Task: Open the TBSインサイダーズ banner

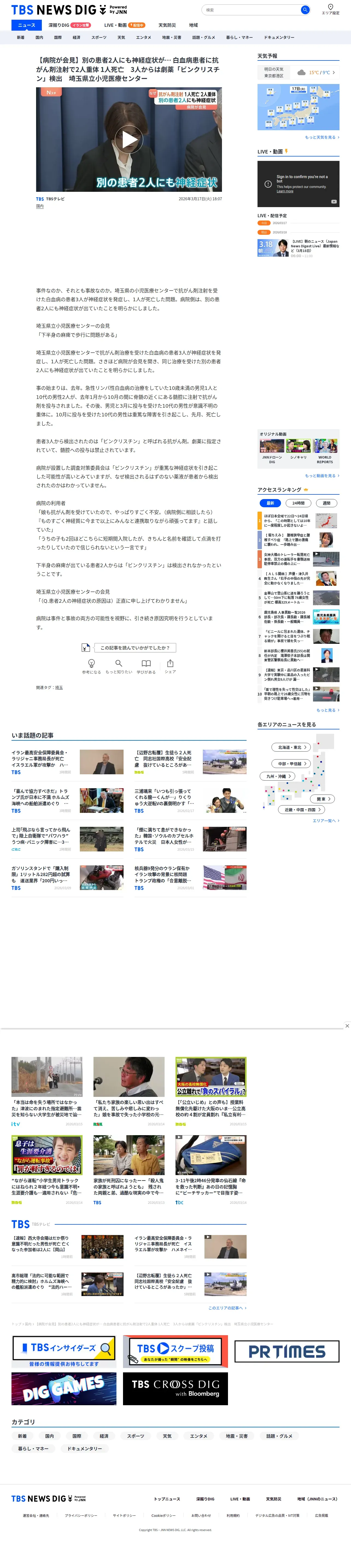Action: pos(64,1351)
